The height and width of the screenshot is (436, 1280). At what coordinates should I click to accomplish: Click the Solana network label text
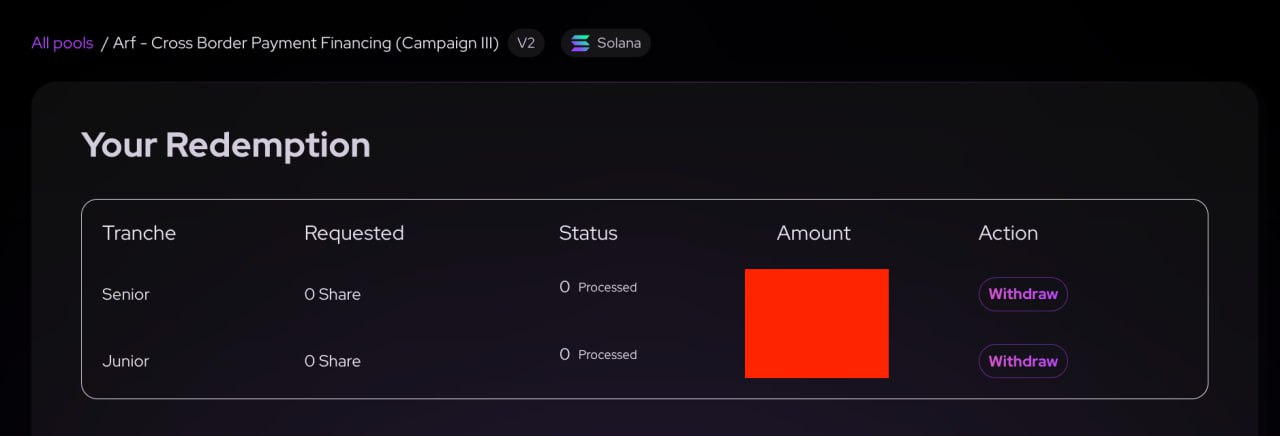click(x=619, y=43)
